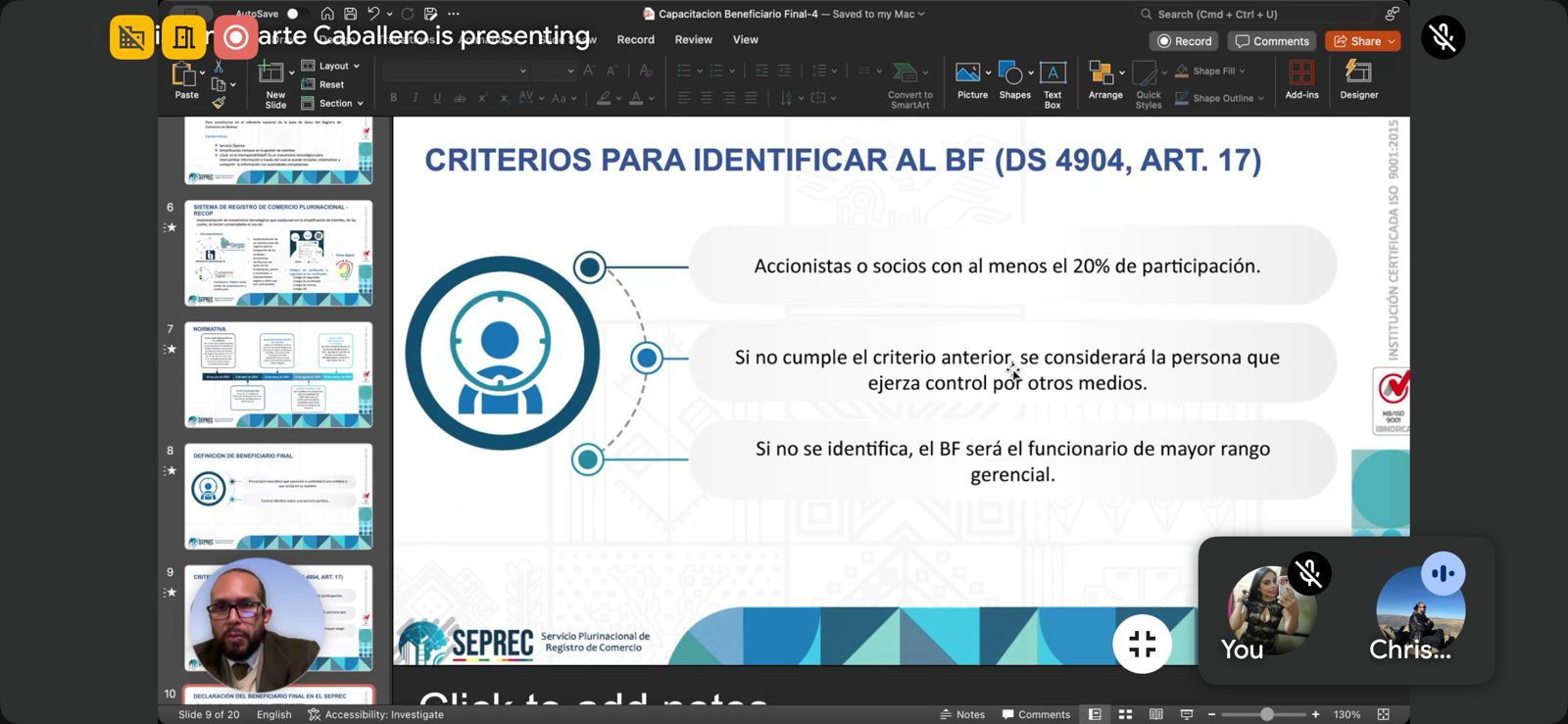Image resolution: width=1568 pixels, height=724 pixels.
Task: Click the zoom slider handle
Action: click(1267, 714)
